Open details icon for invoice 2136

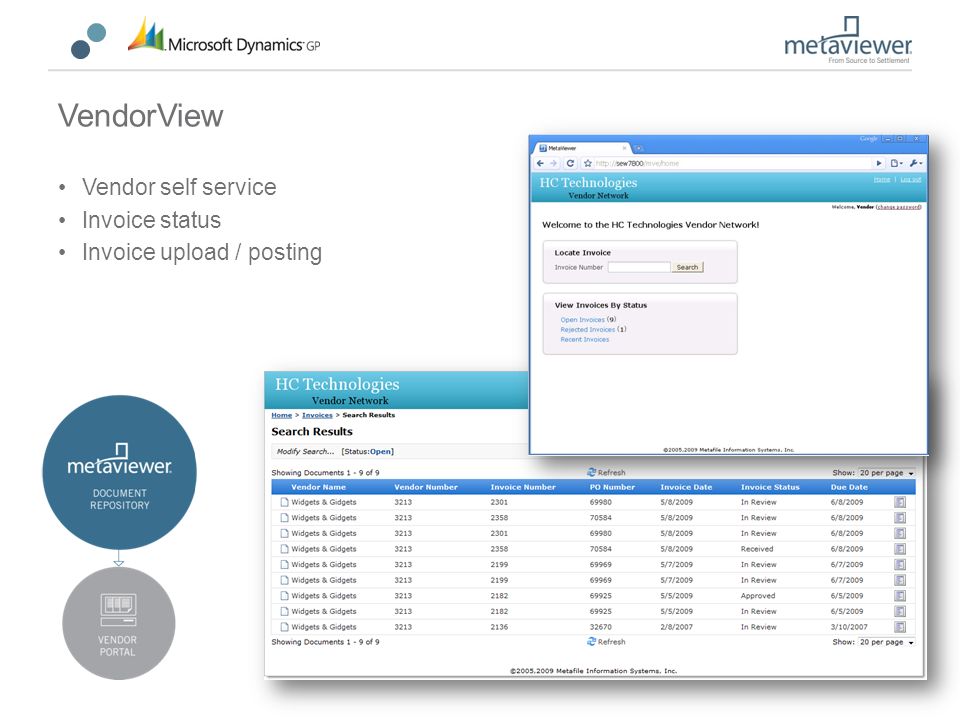pos(900,627)
